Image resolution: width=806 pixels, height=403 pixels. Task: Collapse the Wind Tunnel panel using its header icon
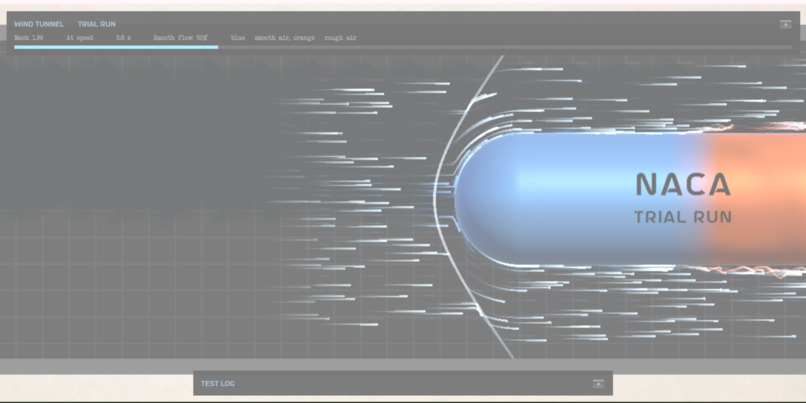click(x=785, y=24)
